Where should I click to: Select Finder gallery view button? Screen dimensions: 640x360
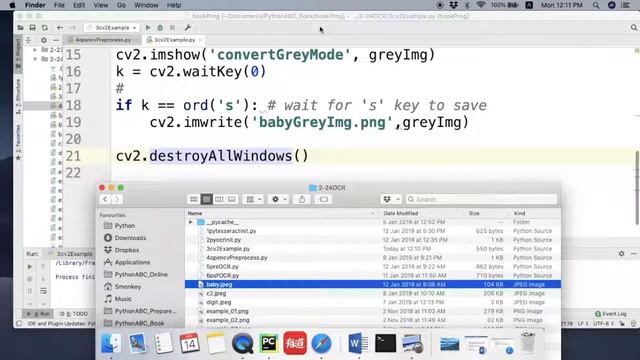coord(232,199)
